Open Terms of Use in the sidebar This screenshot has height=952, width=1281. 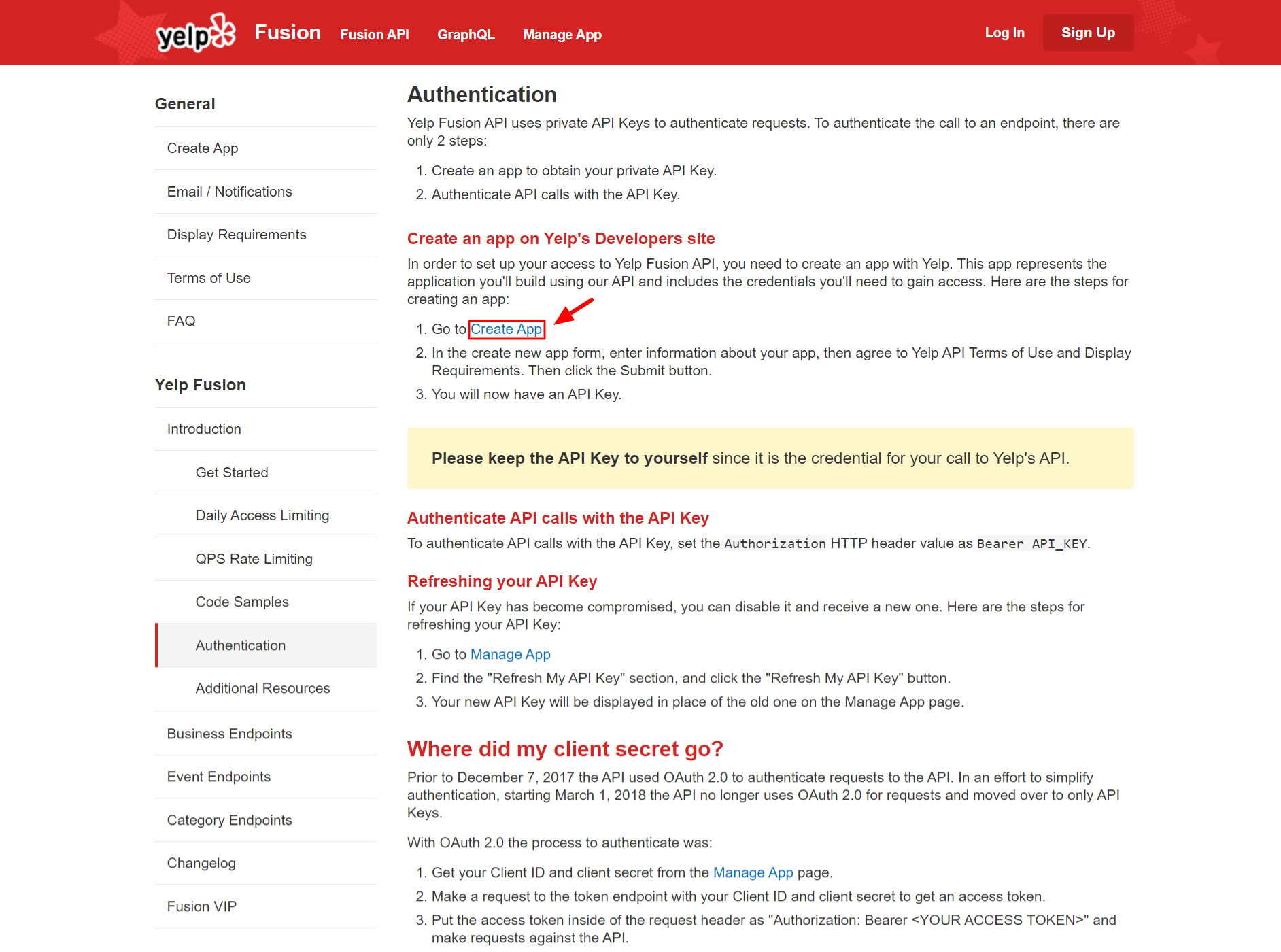pyautogui.click(x=266, y=278)
